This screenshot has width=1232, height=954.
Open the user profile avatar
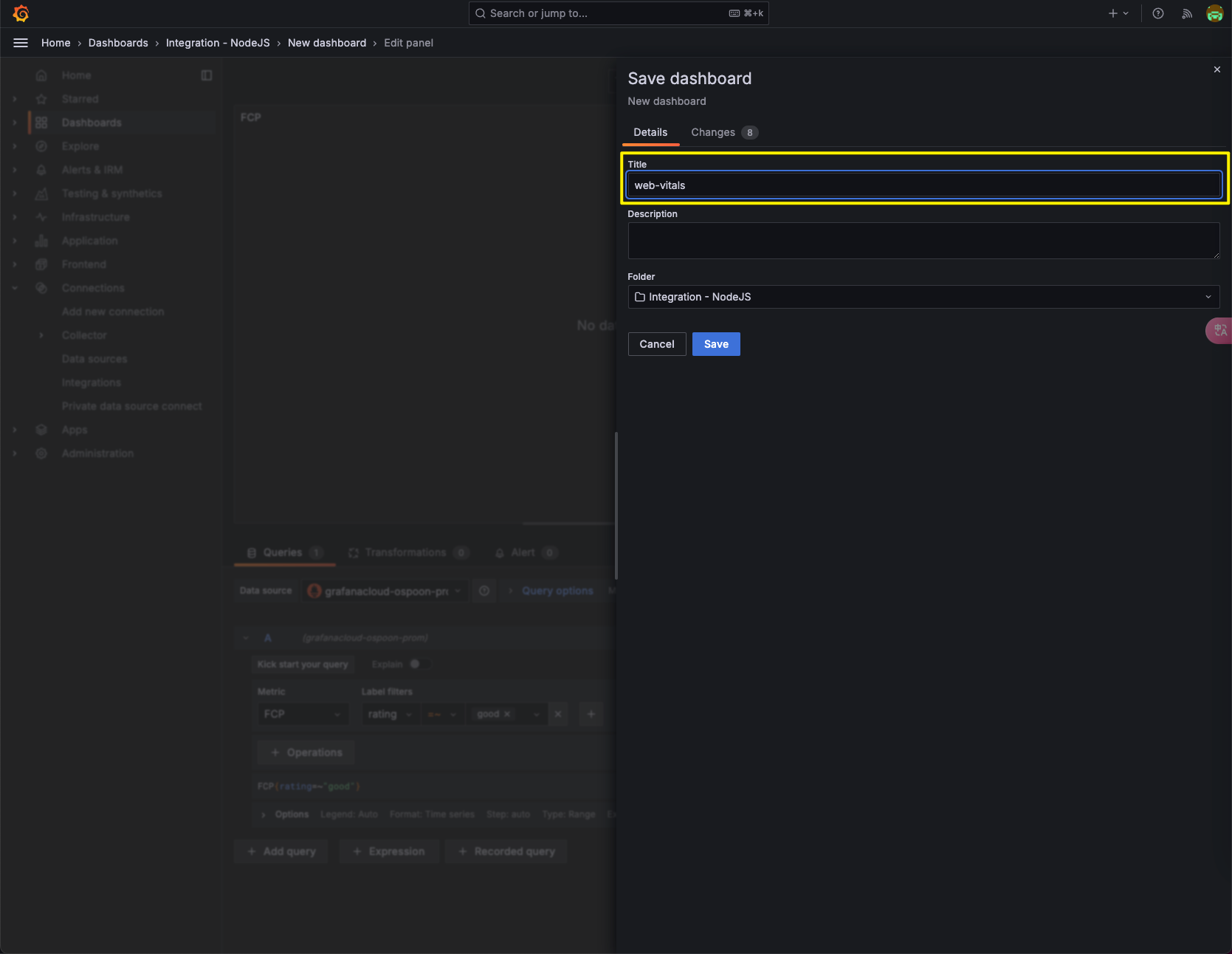pyautogui.click(x=1214, y=13)
